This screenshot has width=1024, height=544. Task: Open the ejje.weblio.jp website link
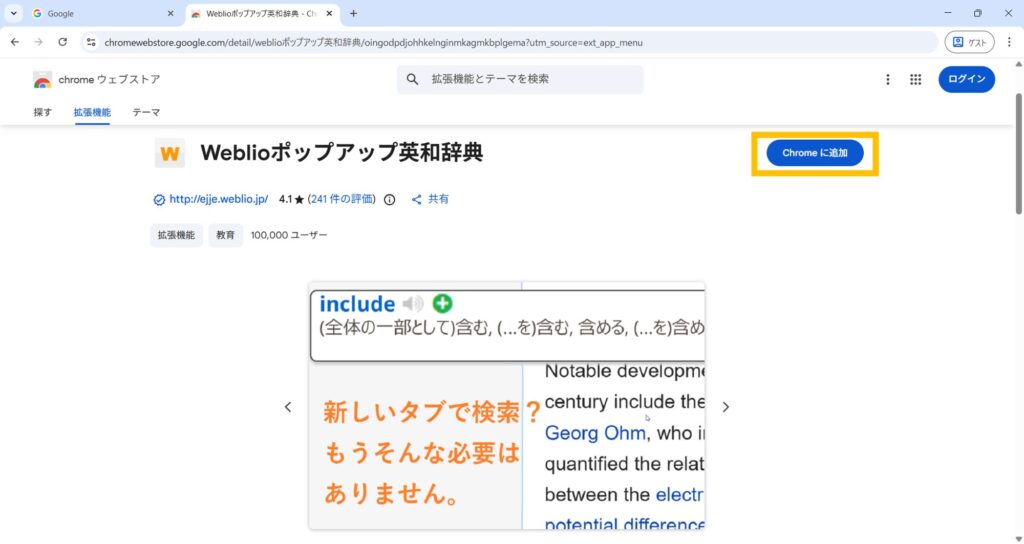tap(218, 199)
